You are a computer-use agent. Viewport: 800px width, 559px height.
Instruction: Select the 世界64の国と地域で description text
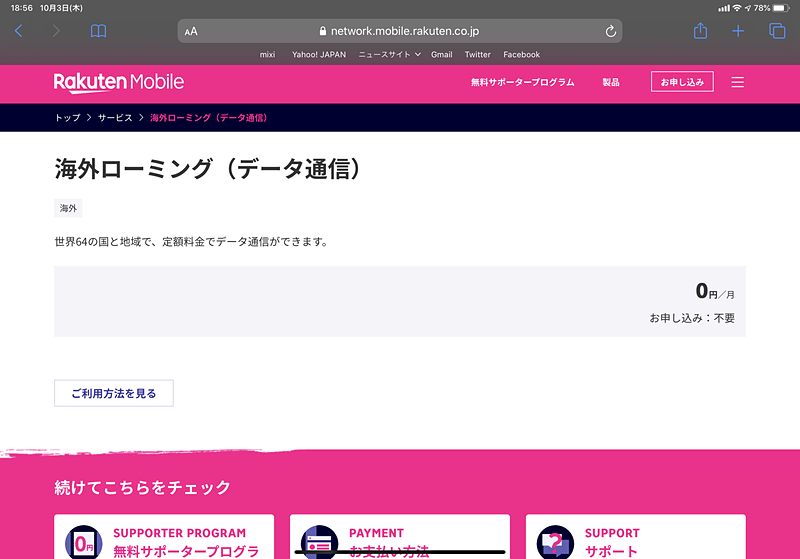[192, 242]
